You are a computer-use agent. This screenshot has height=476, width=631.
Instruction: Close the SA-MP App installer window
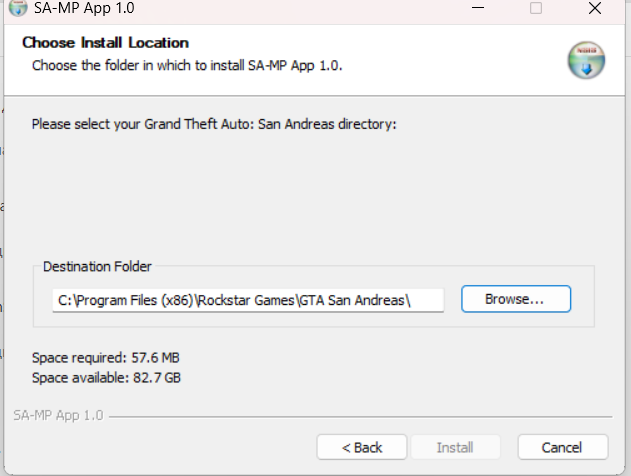coord(595,8)
